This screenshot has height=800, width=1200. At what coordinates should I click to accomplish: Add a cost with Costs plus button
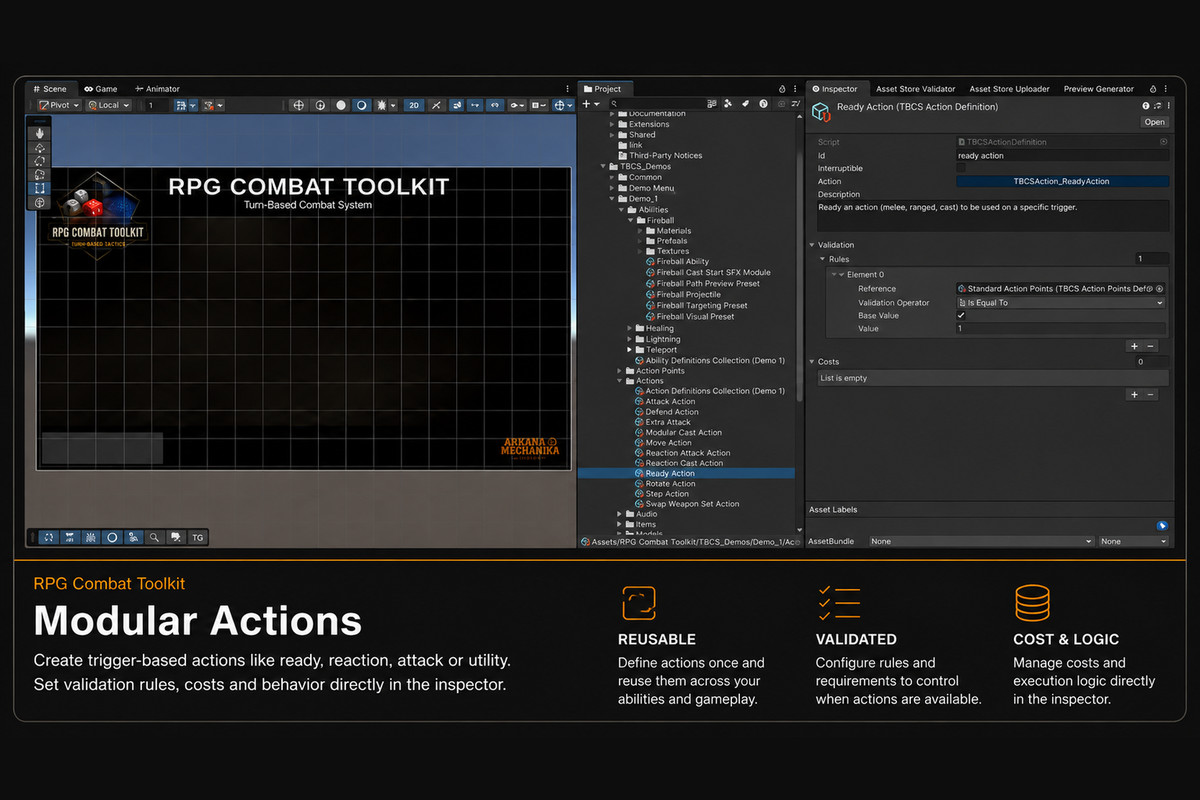coord(1134,395)
